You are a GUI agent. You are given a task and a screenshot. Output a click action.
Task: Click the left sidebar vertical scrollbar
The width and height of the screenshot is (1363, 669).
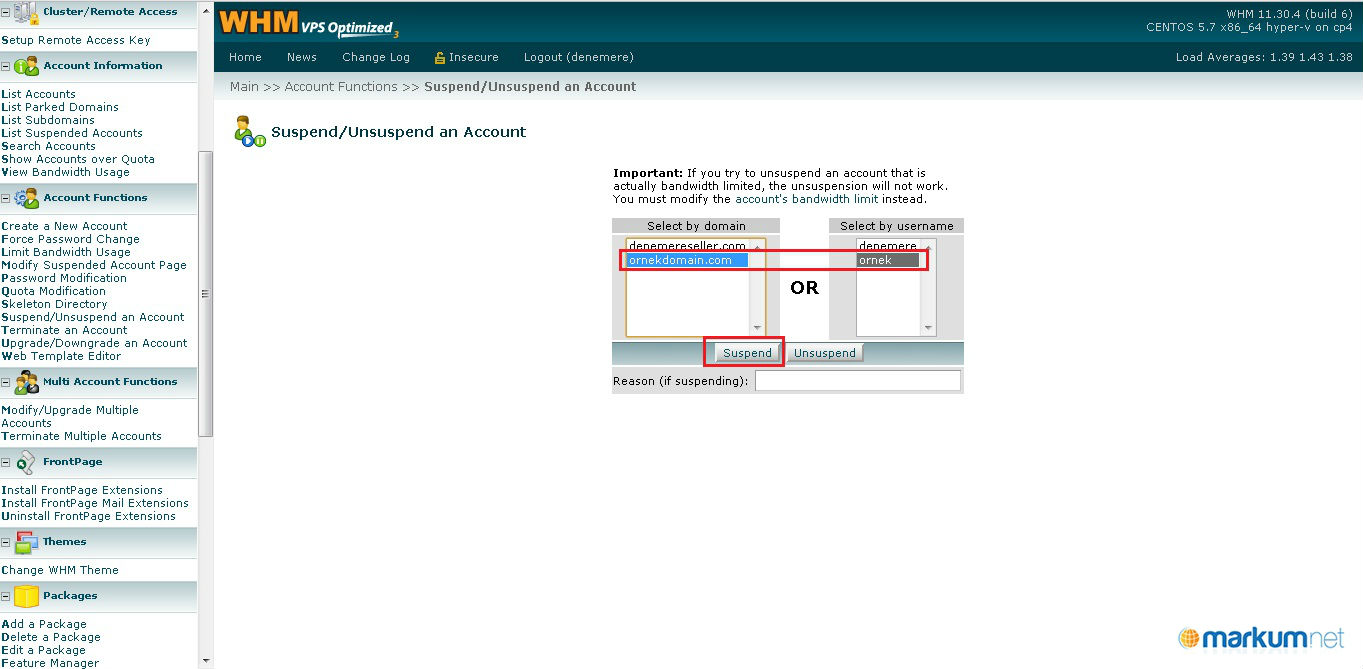click(206, 294)
